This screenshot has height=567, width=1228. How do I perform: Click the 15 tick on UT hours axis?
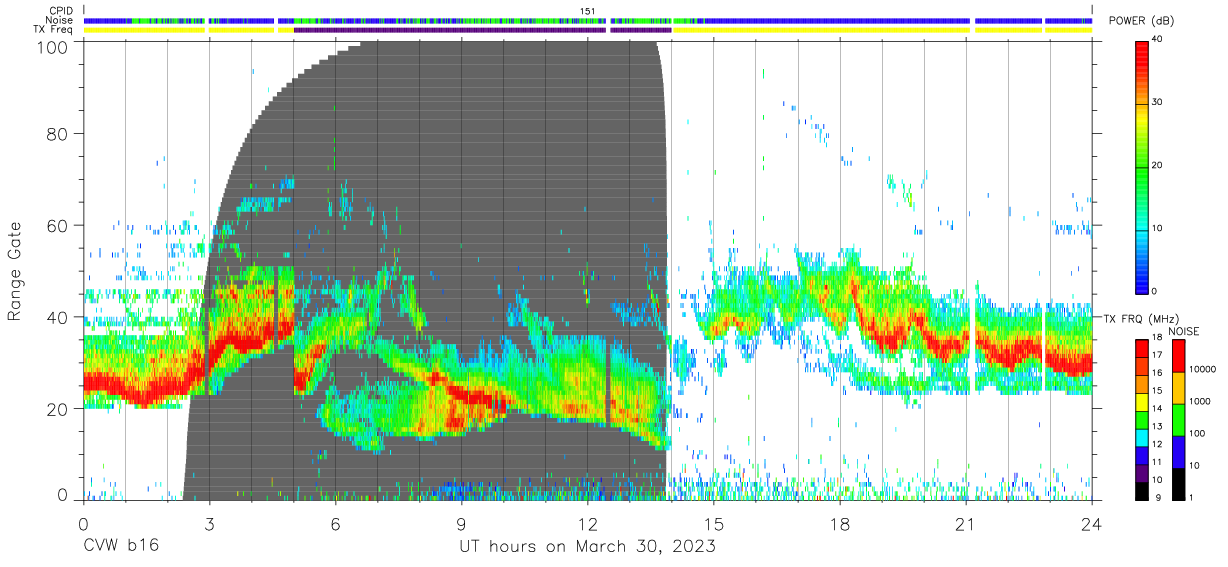pos(714,524)
